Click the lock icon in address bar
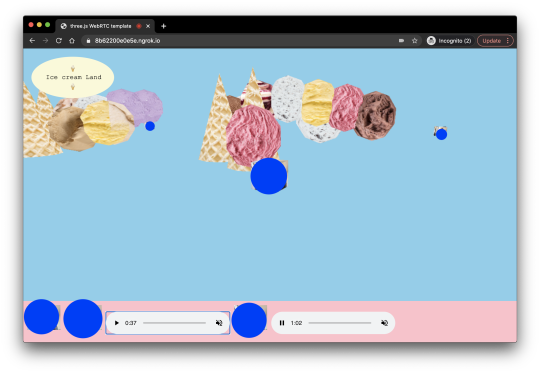Viewport: 540px width, 373px height. (x=88, y=41)
